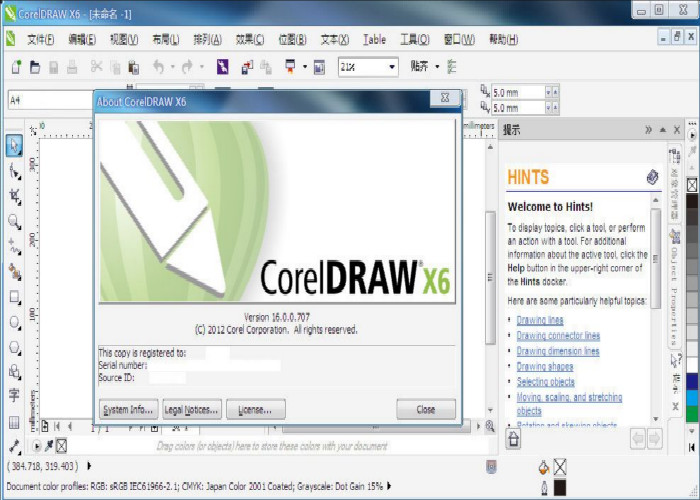Click the horizontal nudge 5.0 mm field
Screen dimensions: 700x500
tap(519, 92)
